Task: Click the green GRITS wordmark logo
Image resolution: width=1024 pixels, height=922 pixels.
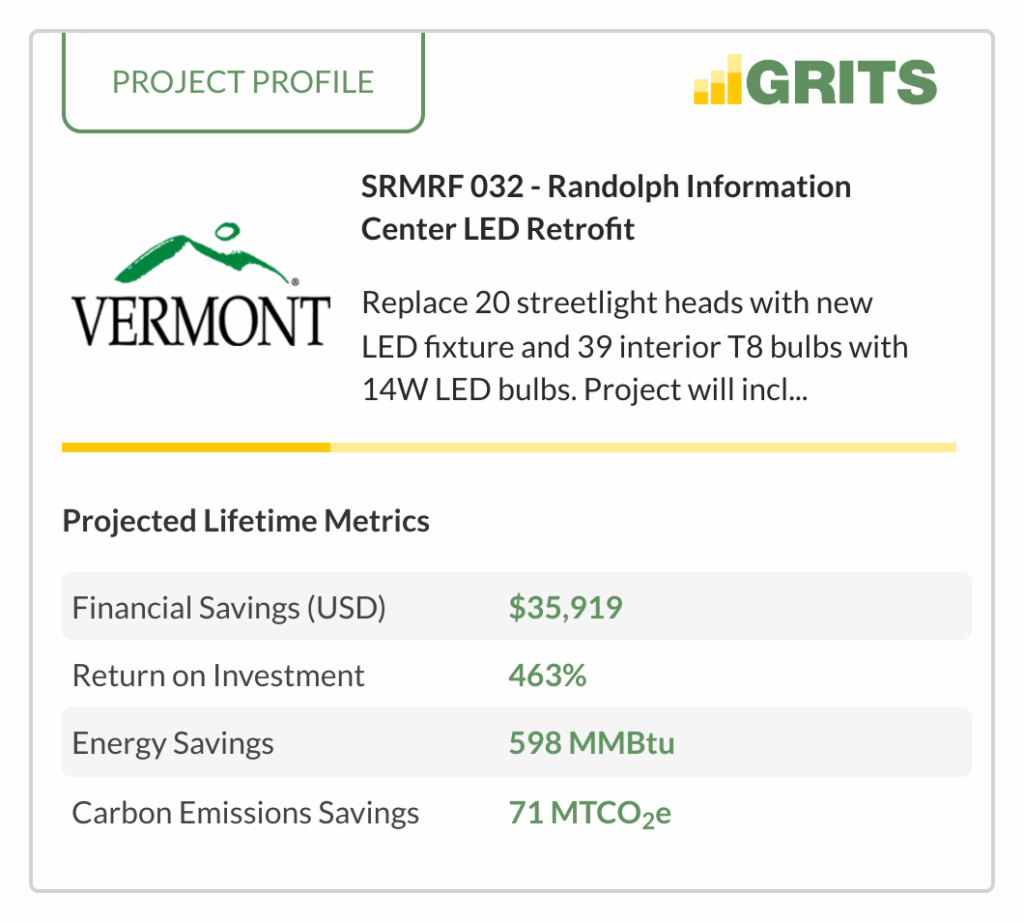Action: tap(841, 82)
